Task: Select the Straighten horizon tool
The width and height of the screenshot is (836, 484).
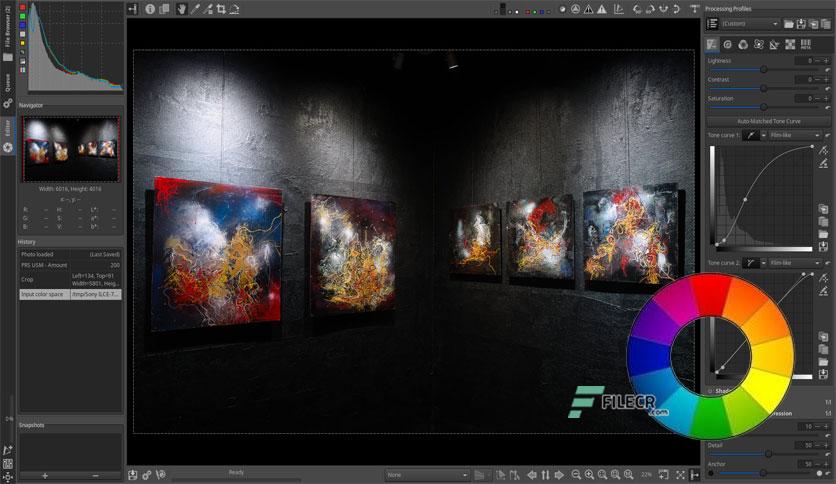Action: [x=234, y=9]
